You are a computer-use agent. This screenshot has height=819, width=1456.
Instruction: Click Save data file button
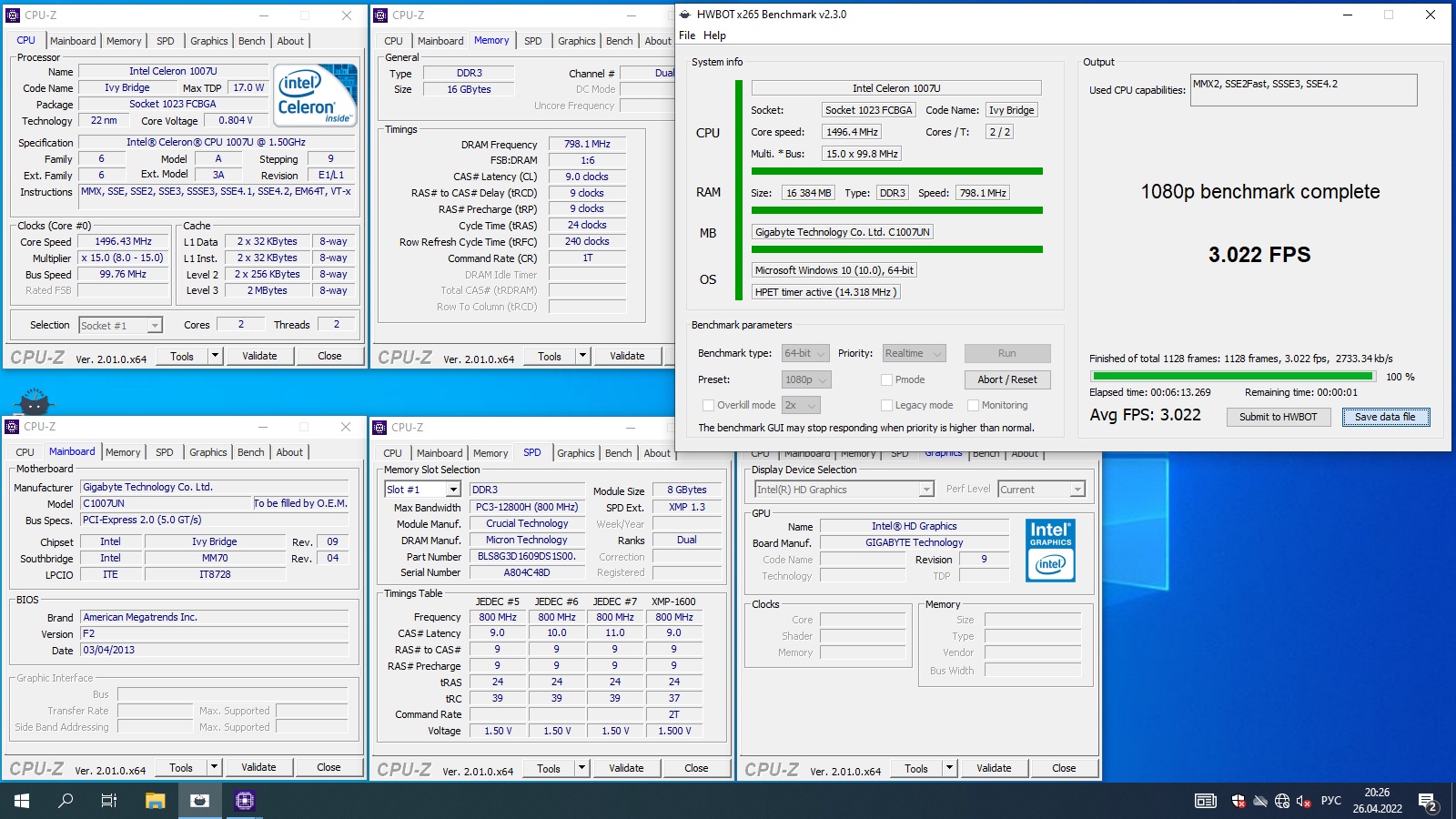1385,417
